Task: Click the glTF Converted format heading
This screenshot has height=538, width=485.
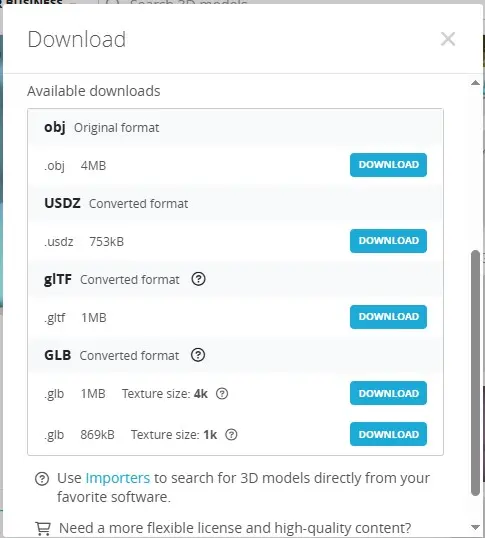Action: [x=112, y=279]
